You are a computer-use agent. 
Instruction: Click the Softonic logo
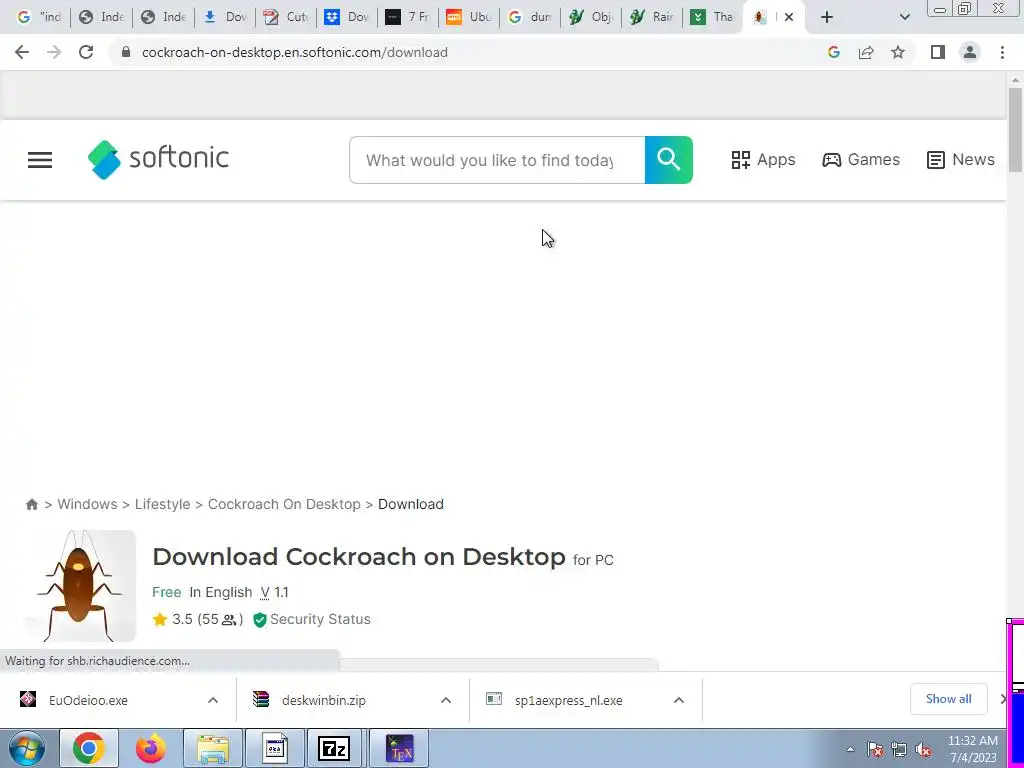pos(158,159)
